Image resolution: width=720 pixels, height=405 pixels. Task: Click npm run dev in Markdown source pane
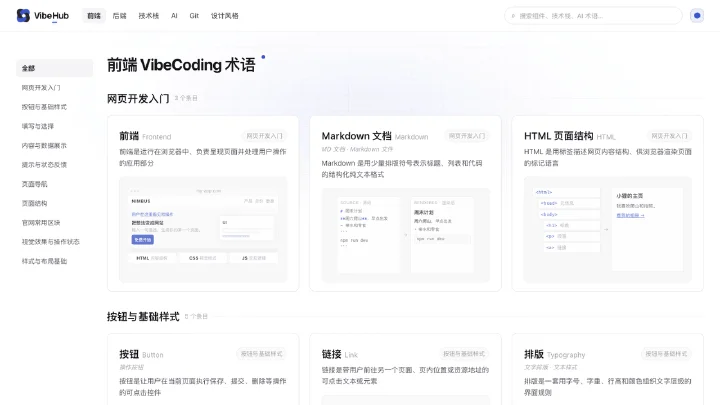354,240
